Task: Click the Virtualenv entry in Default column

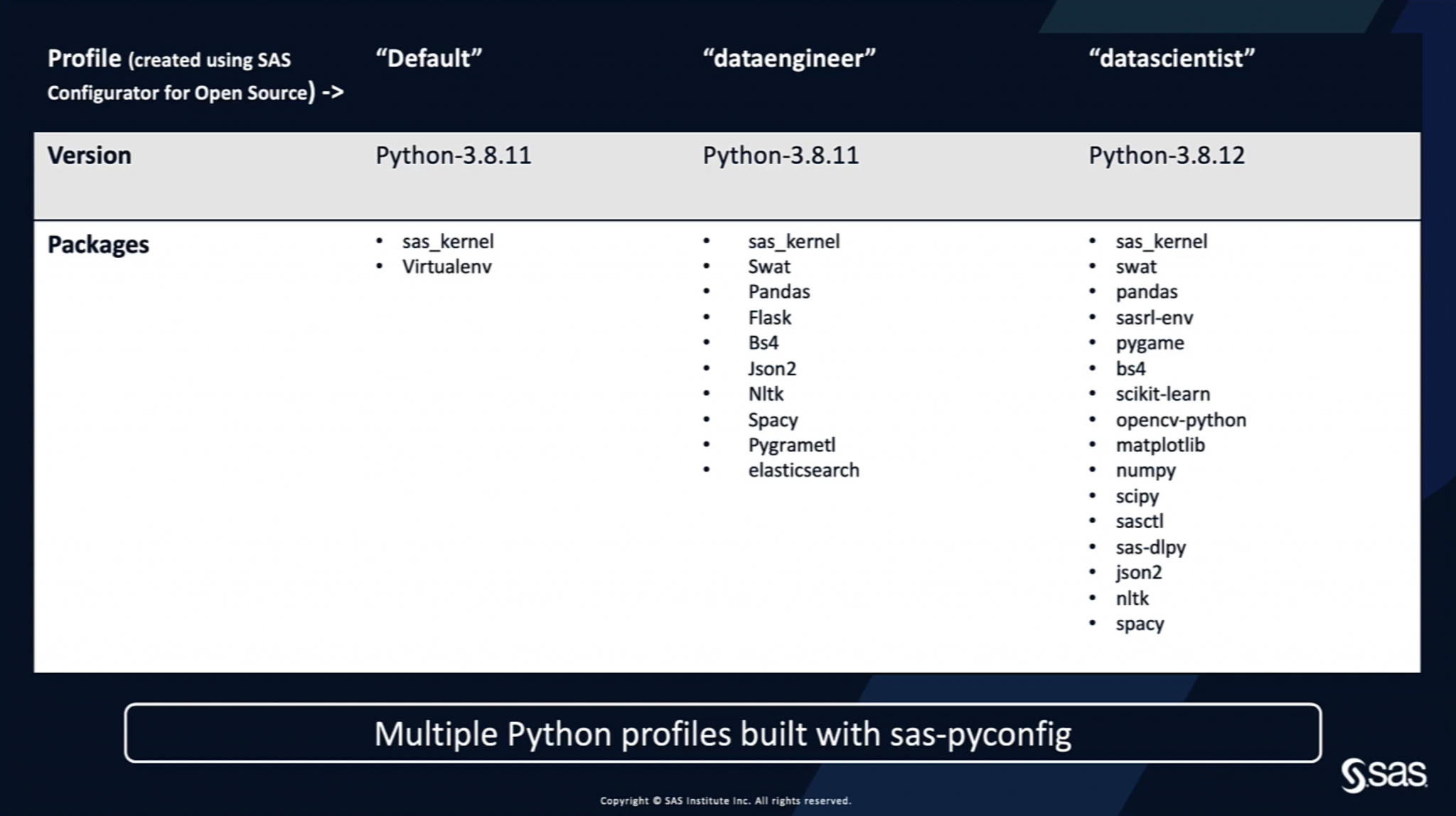Action: 447,267
